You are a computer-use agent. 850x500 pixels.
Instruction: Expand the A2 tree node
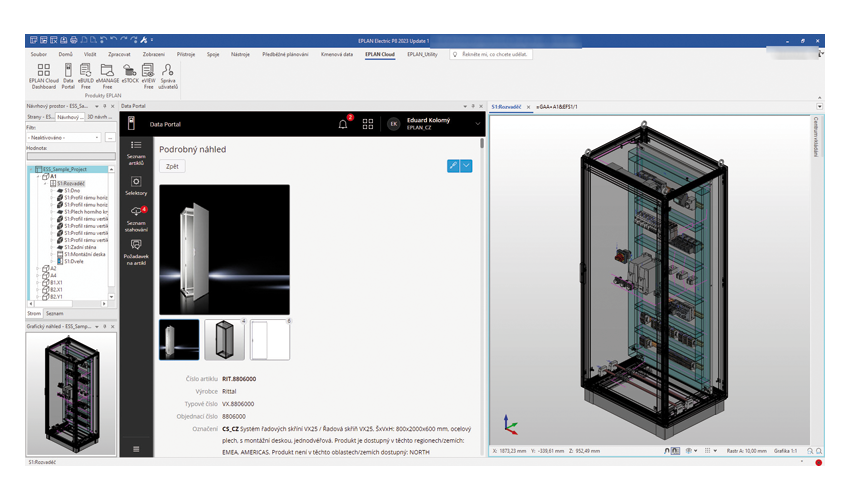(38, 268)
